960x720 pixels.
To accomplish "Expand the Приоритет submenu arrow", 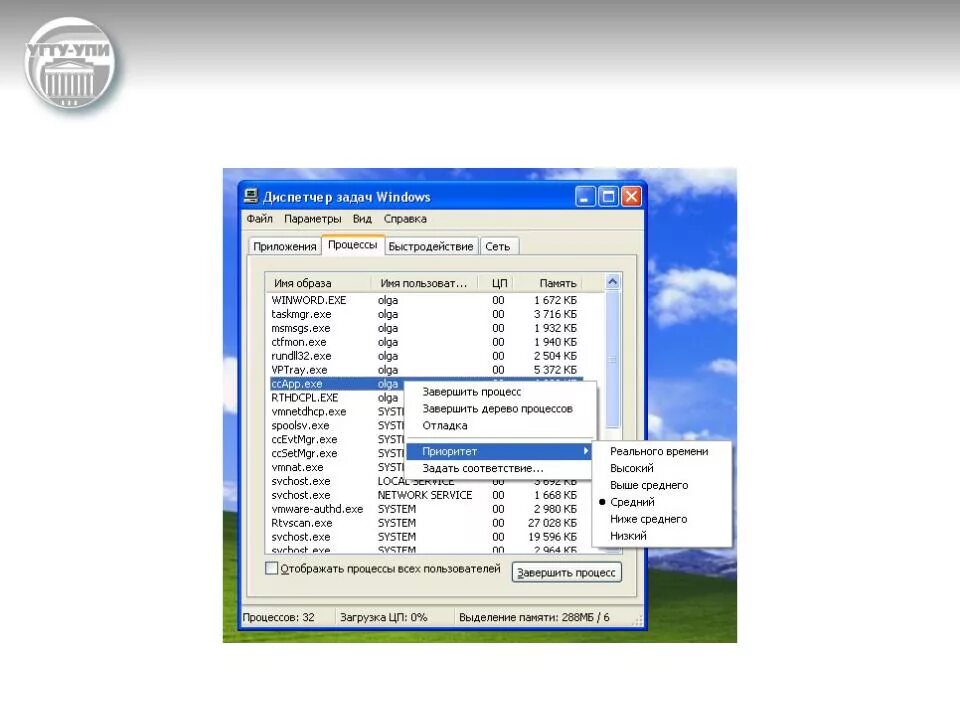I will click(x=585, y=451).
